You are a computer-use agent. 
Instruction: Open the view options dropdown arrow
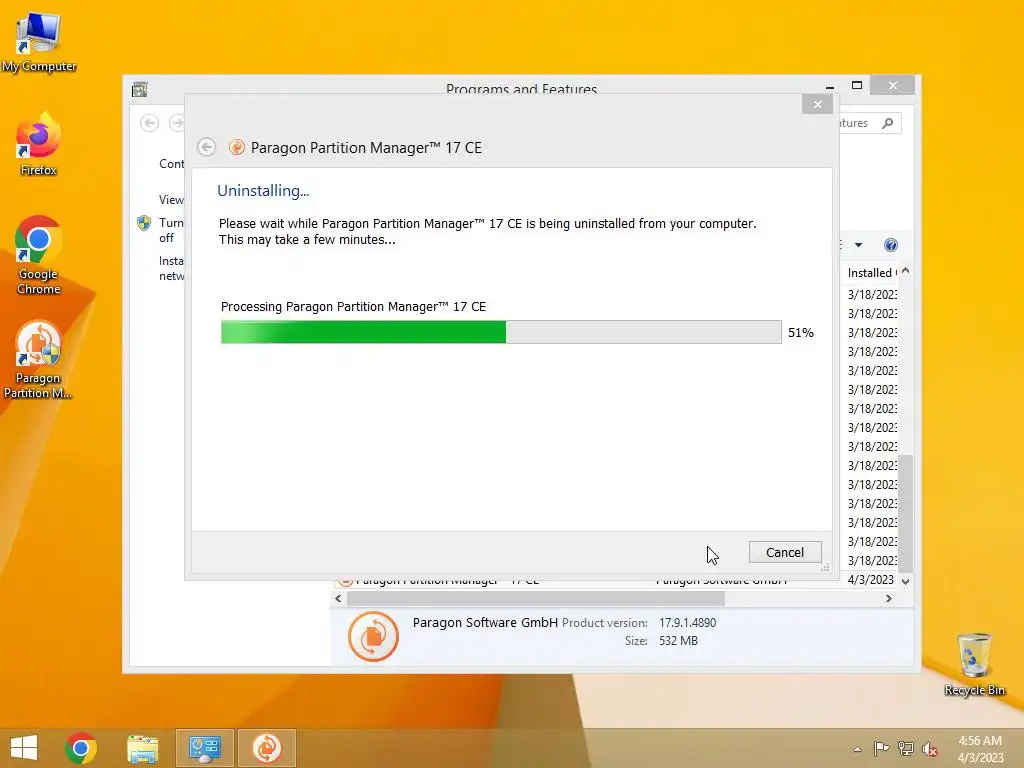click(x=858, y=245)
